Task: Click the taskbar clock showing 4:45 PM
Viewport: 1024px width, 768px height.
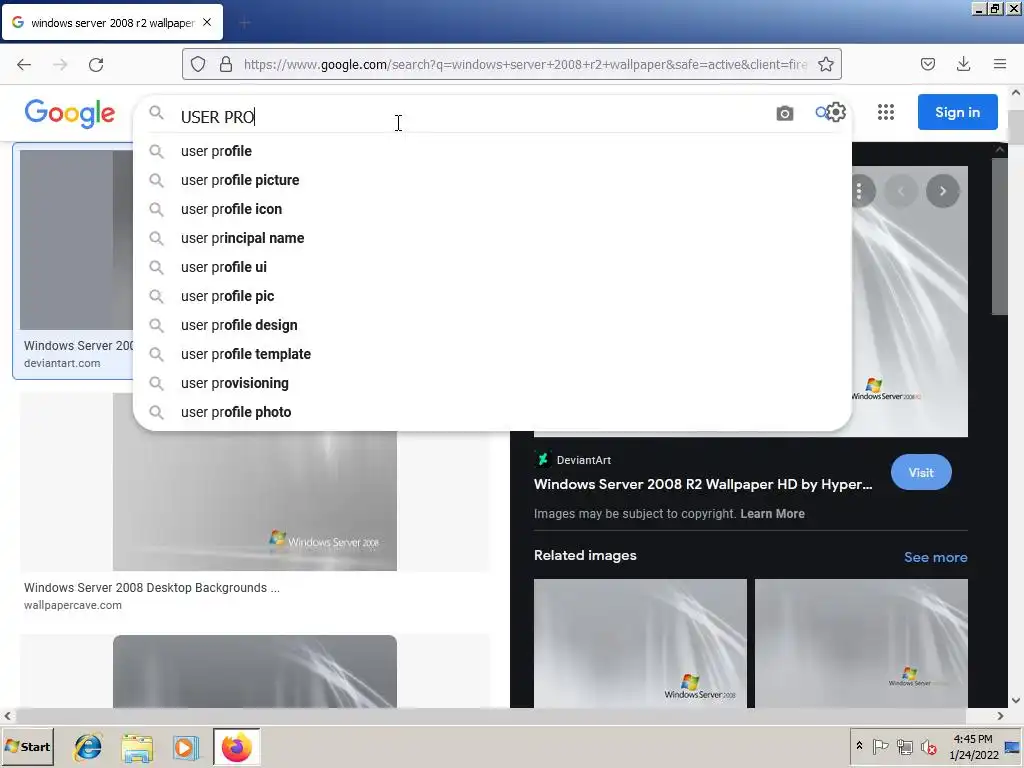Action: [x=973, y=746]
